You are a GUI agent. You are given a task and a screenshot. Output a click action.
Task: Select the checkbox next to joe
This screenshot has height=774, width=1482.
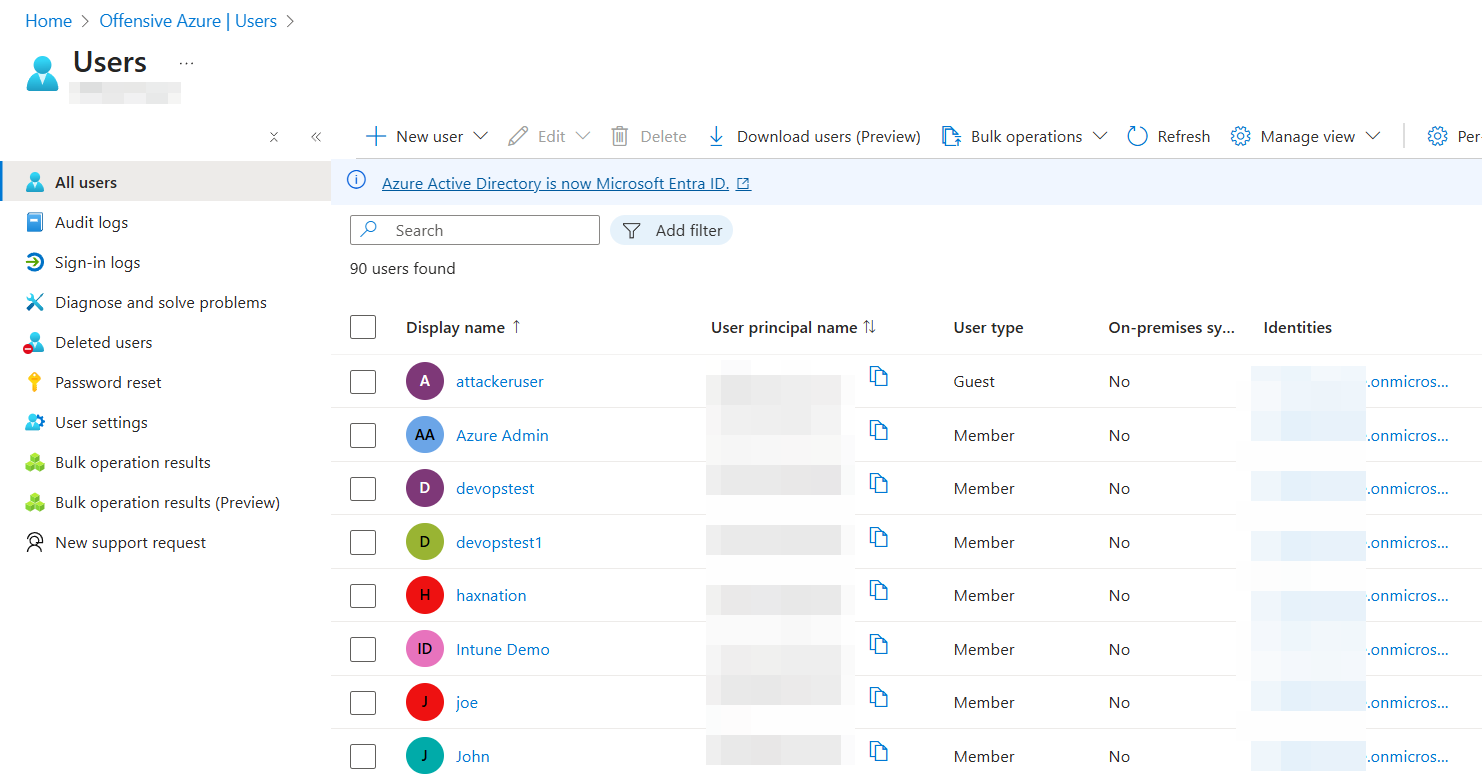(x=363, y=703)
